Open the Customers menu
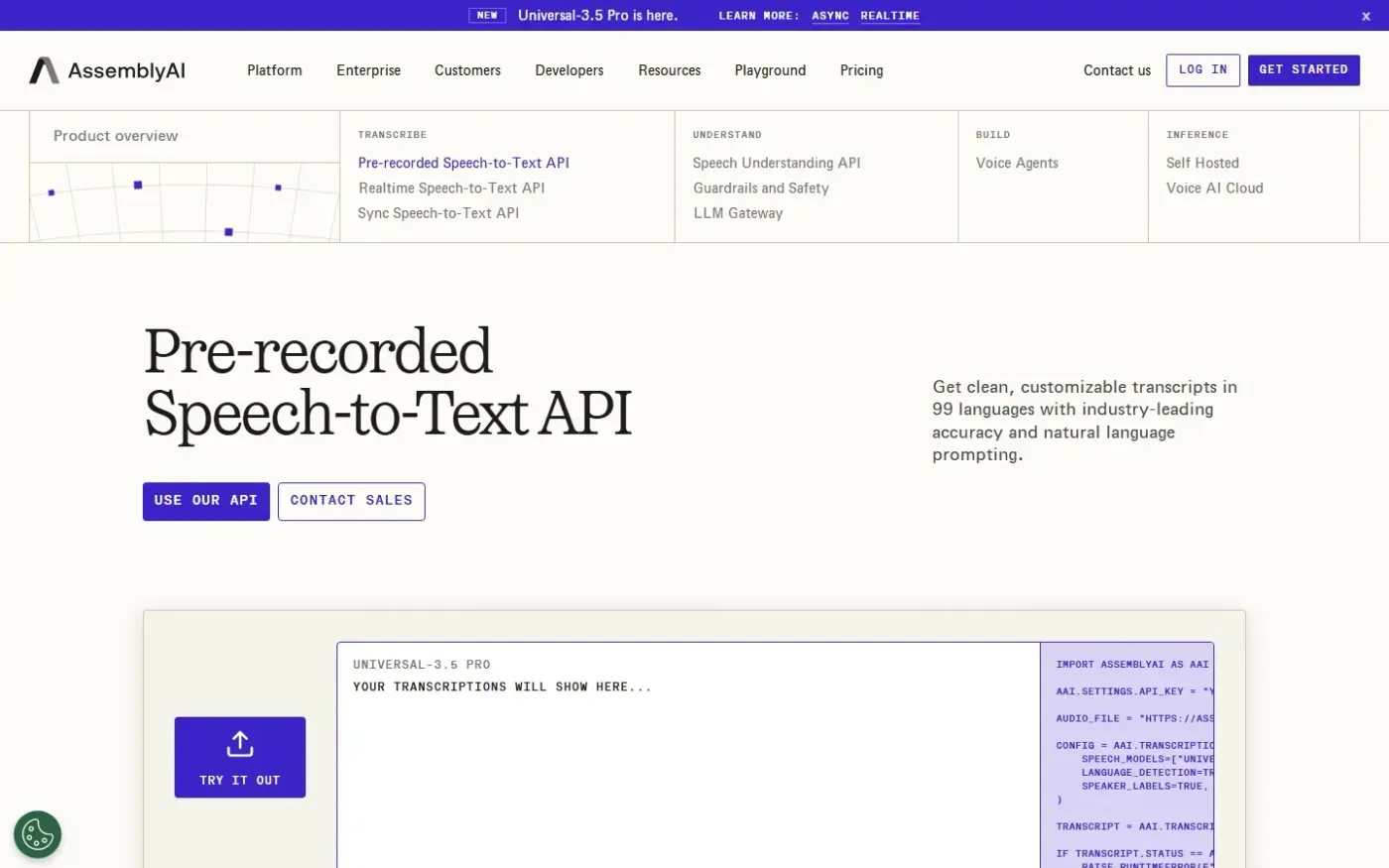Screen dimensions: 1389x868 point(467,70)
